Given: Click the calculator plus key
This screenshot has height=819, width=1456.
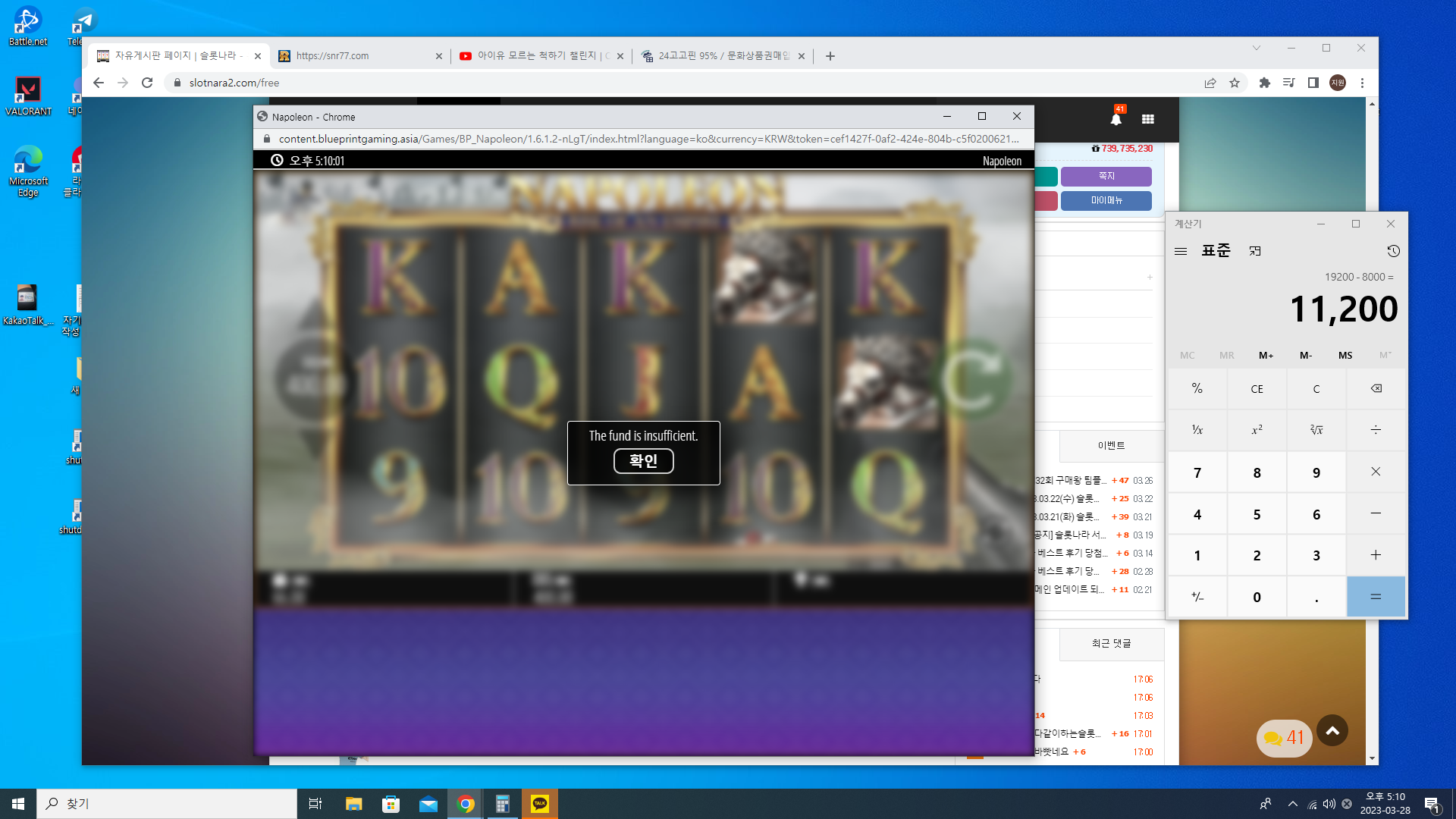Looking at the screenshot, I should (1376, 555).
